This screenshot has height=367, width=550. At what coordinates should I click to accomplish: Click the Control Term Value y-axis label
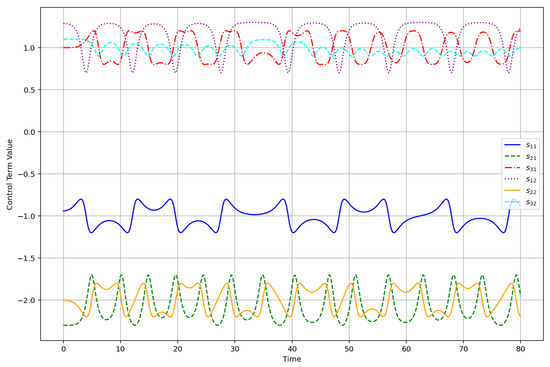(9, 174)
